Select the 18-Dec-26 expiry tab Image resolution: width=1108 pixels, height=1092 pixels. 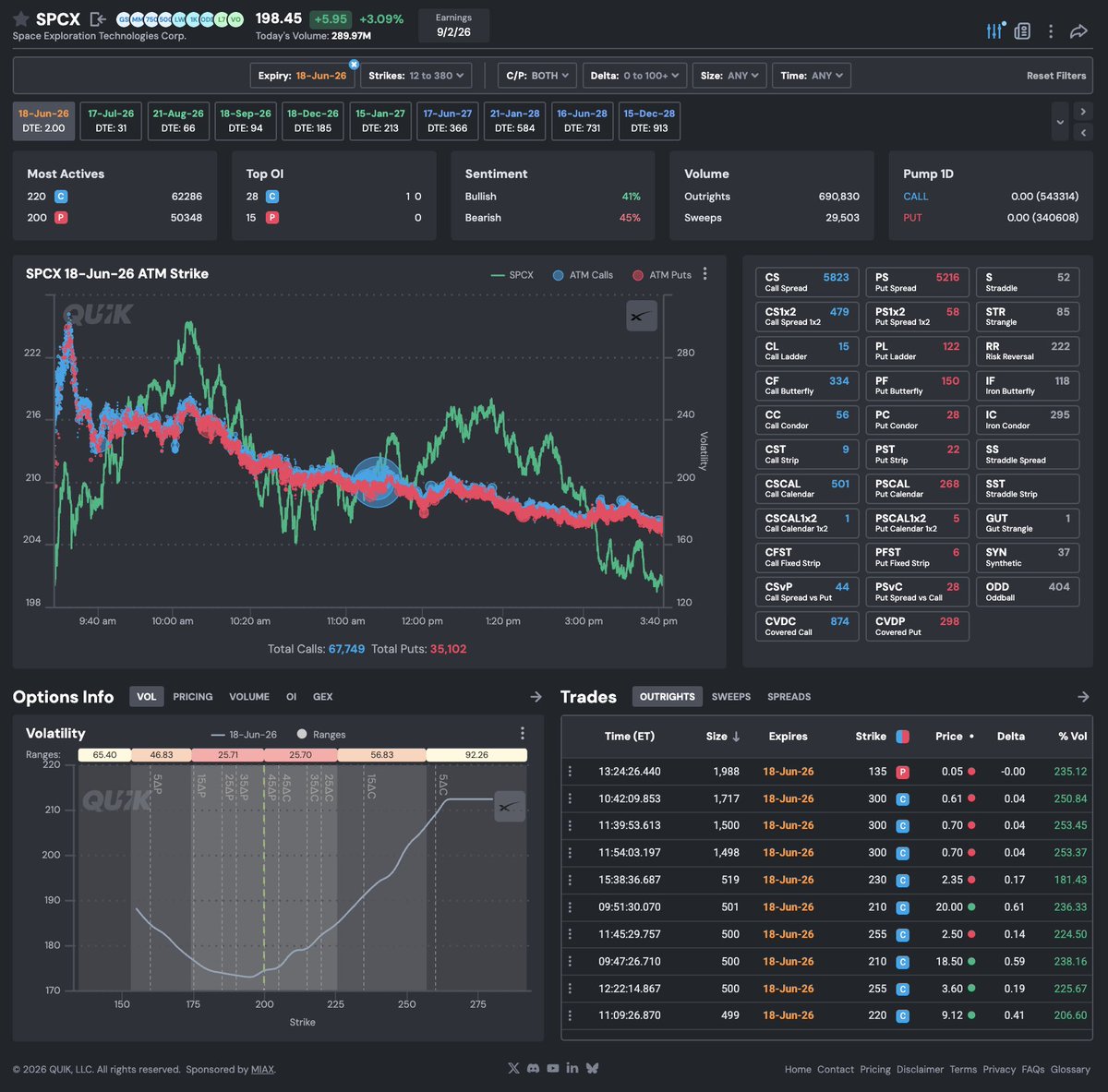[x=313, y=121]
